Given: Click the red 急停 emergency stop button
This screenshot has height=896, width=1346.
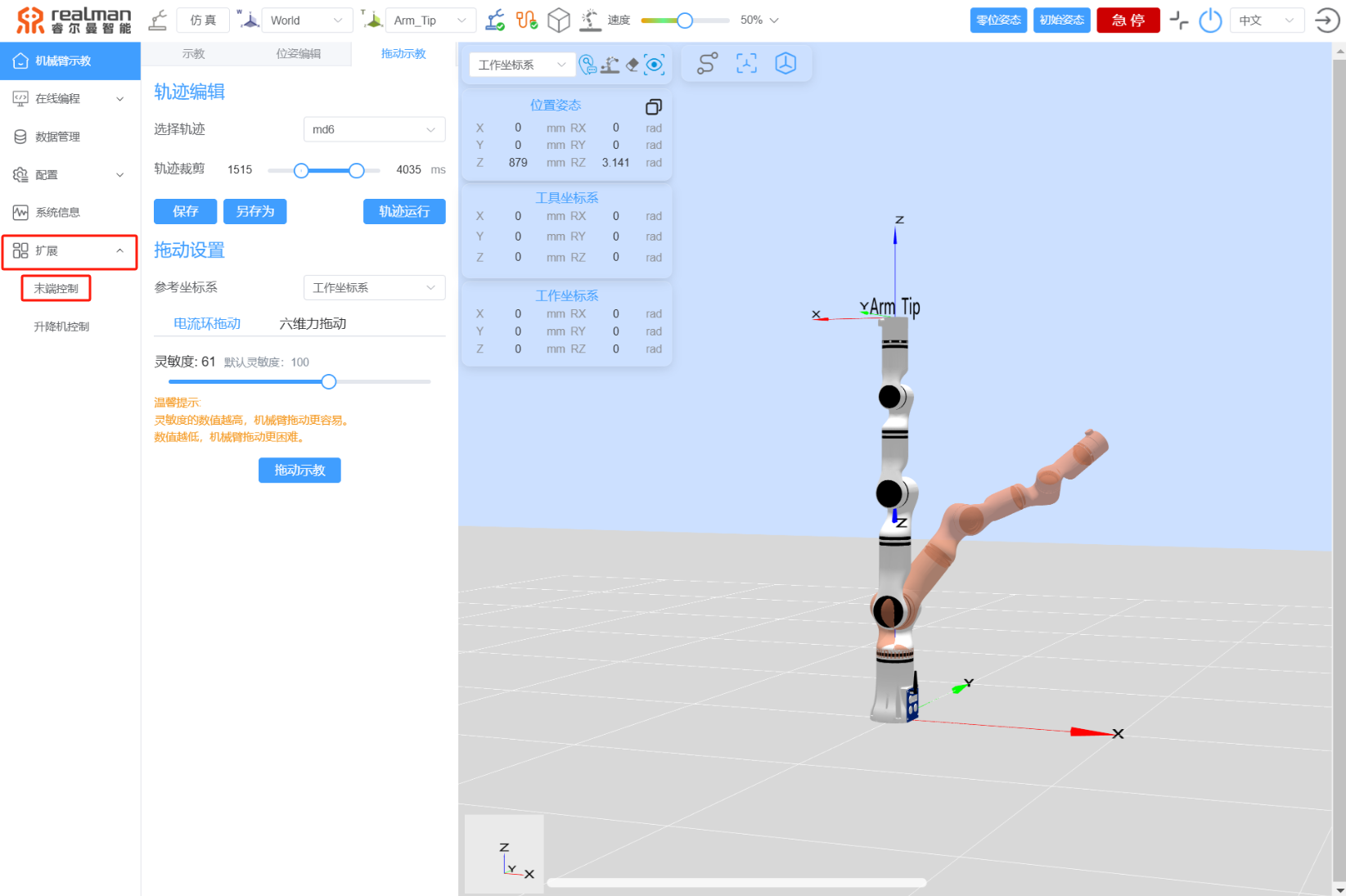Looking at the screenshot, I should pyautogui.click(x=1128, y=20).
